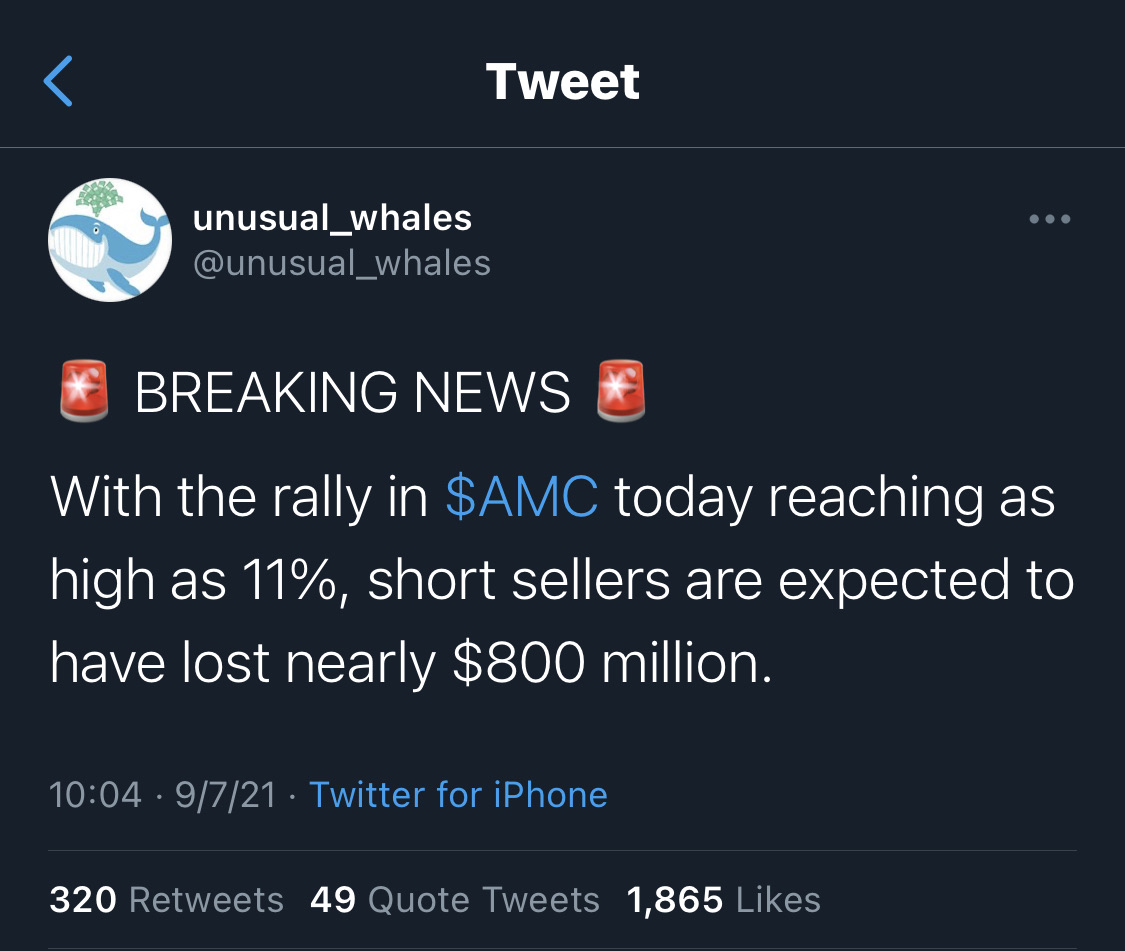Click the Twitter for iPhone source link
This screenshot has height=951, width=1125.
click(x=458, y=795)
